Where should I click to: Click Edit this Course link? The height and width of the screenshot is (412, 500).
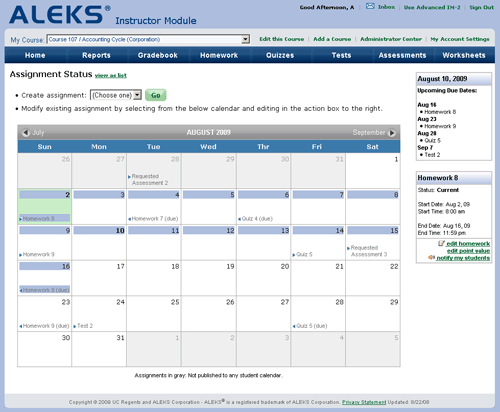(x=282, y=39)
